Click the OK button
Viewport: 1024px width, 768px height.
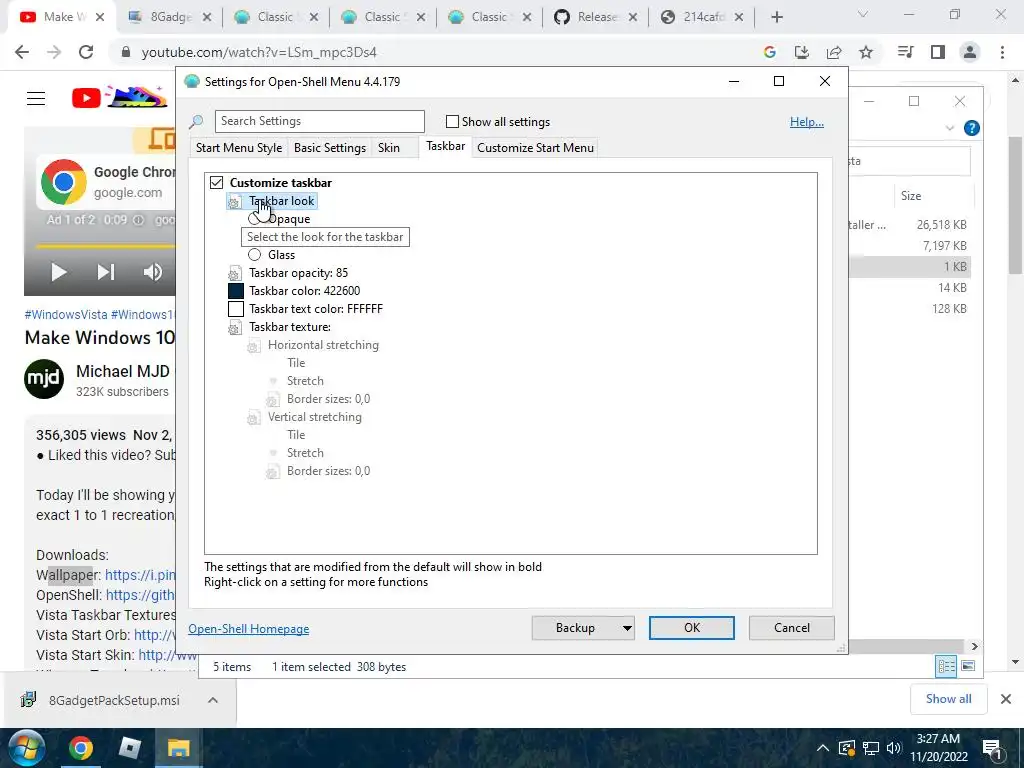[x=692, y=628]
